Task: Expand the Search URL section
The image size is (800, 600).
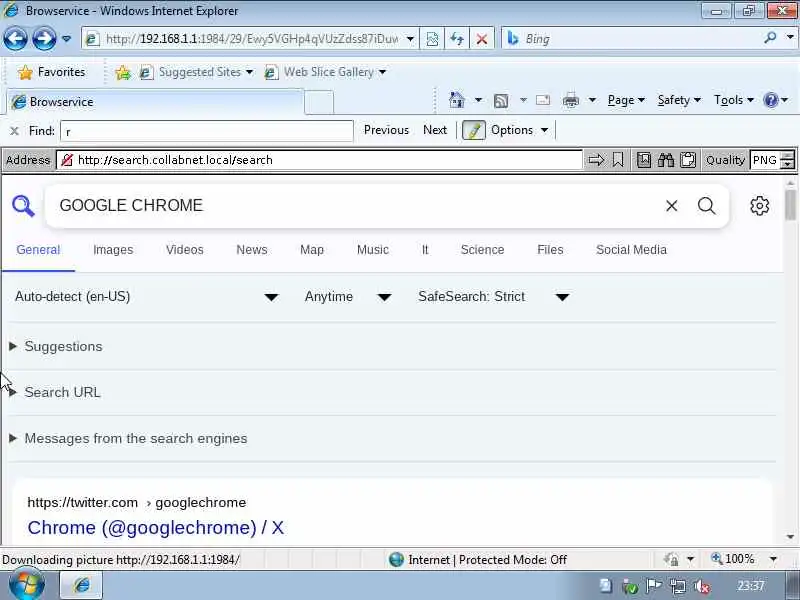Action: (62, 392)
